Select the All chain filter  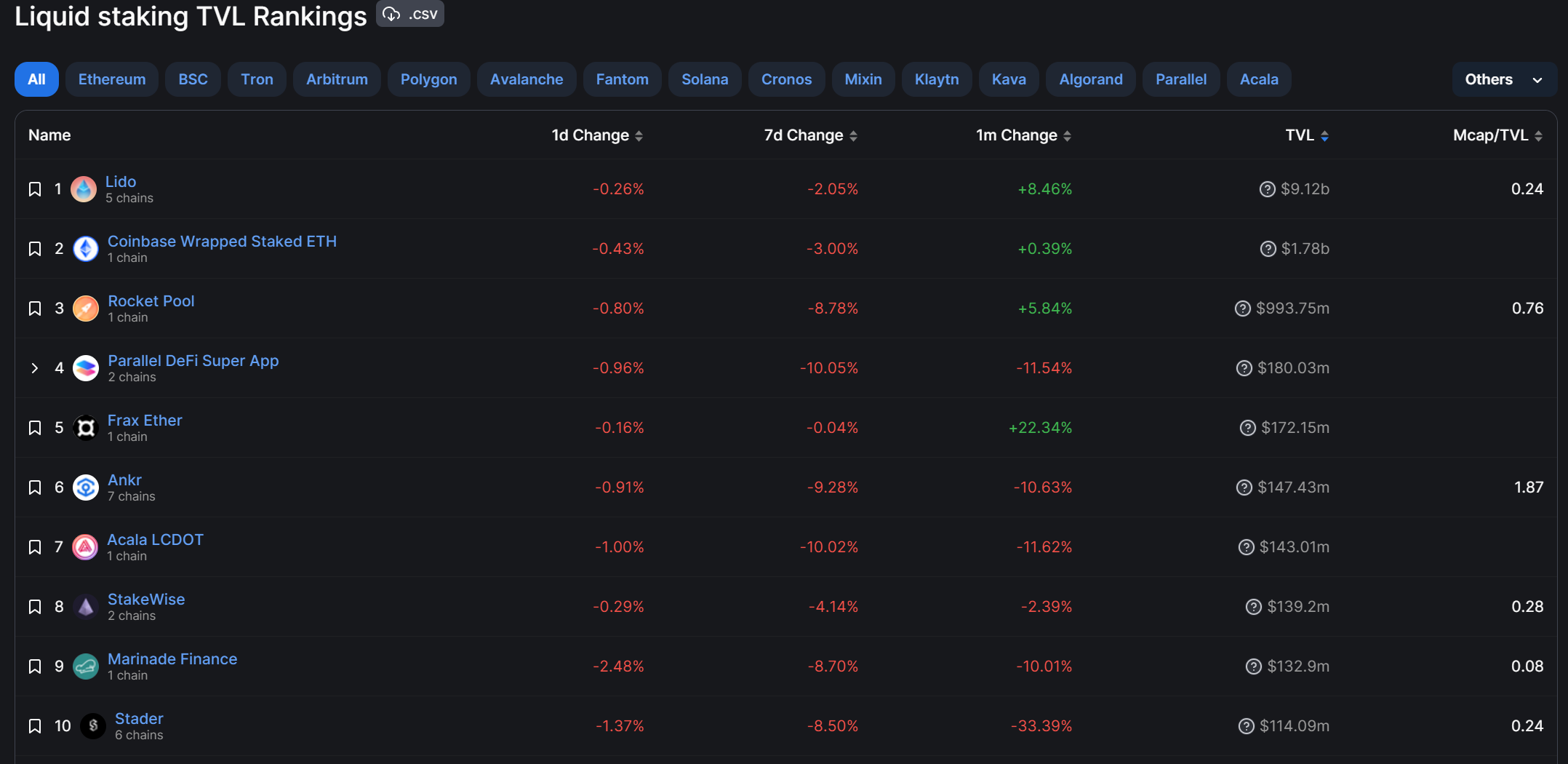[36, 79]
